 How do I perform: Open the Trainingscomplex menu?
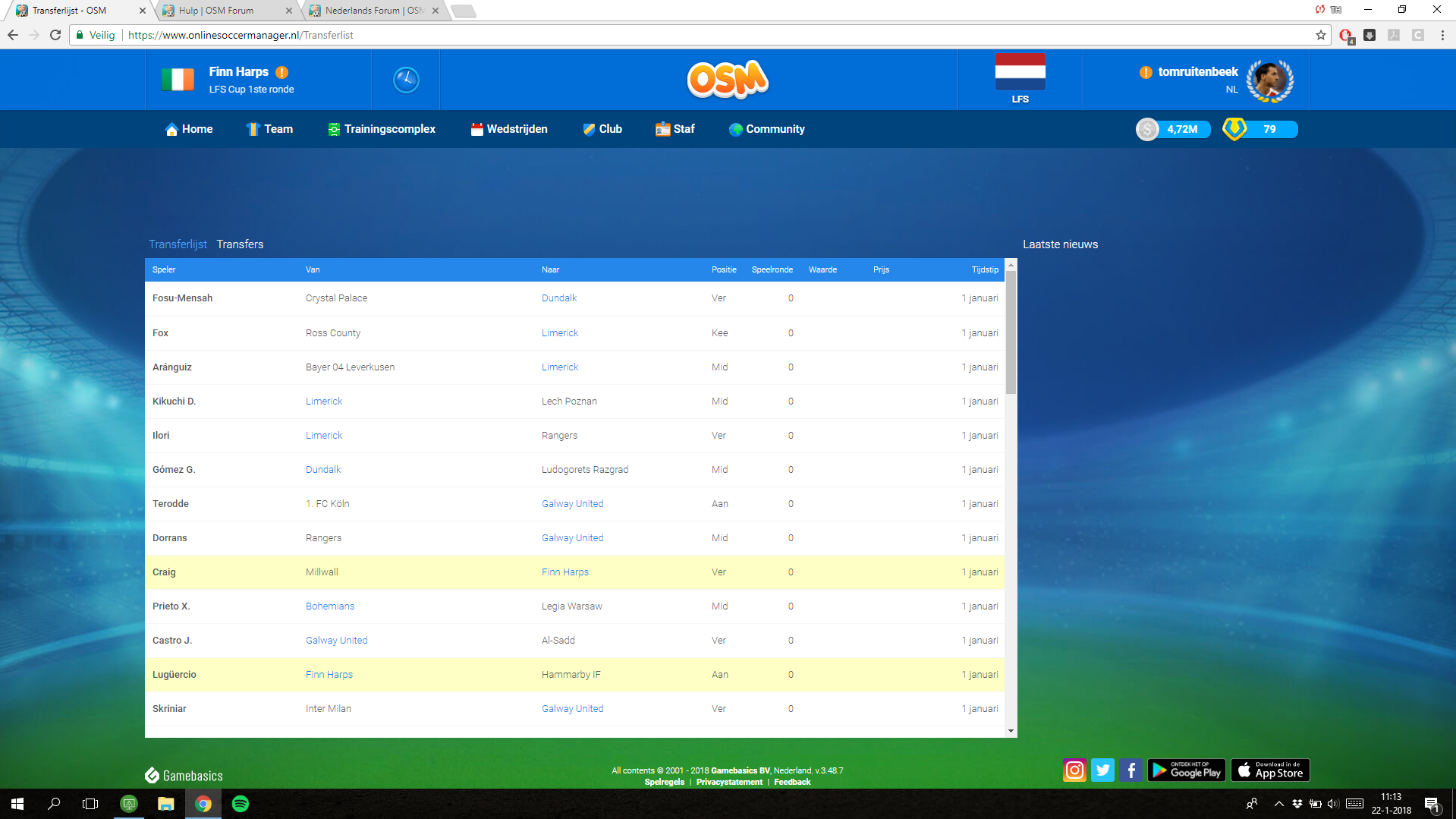point(382,129)
